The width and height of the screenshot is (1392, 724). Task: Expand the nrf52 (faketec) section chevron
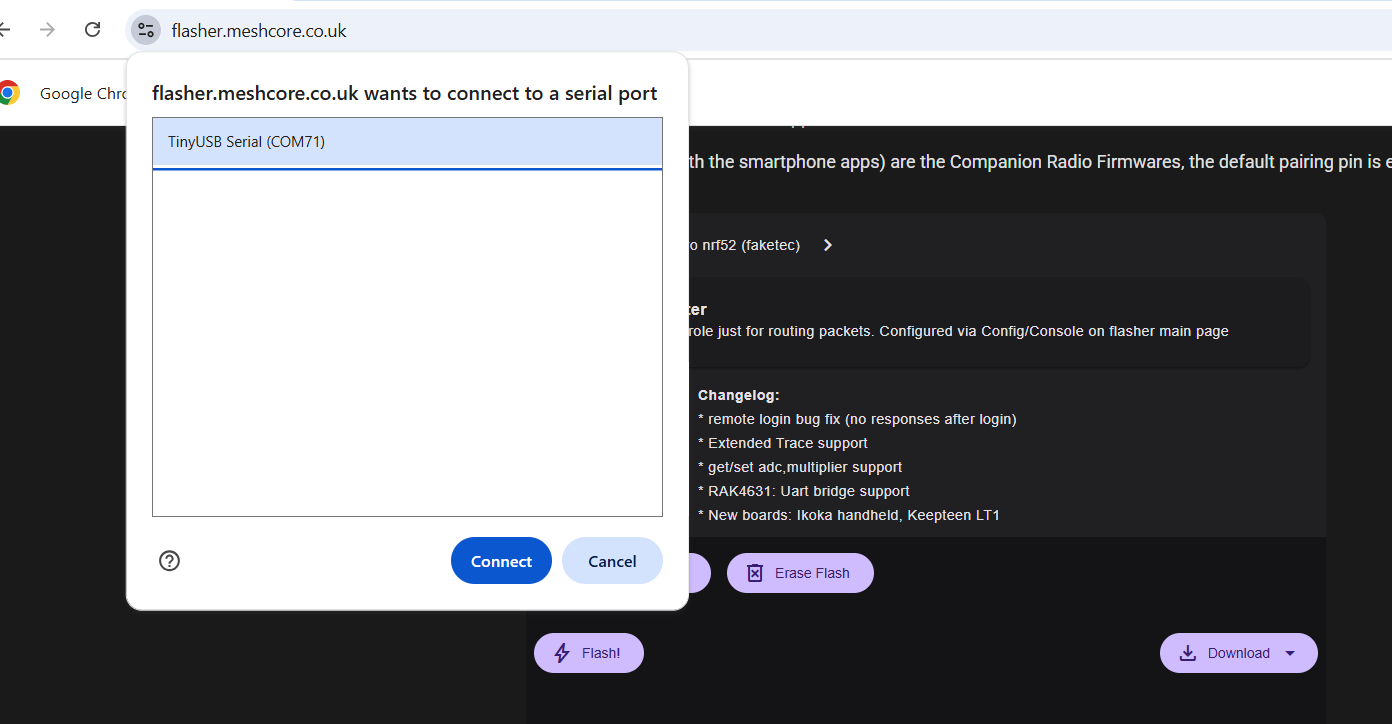coord(827,244)
